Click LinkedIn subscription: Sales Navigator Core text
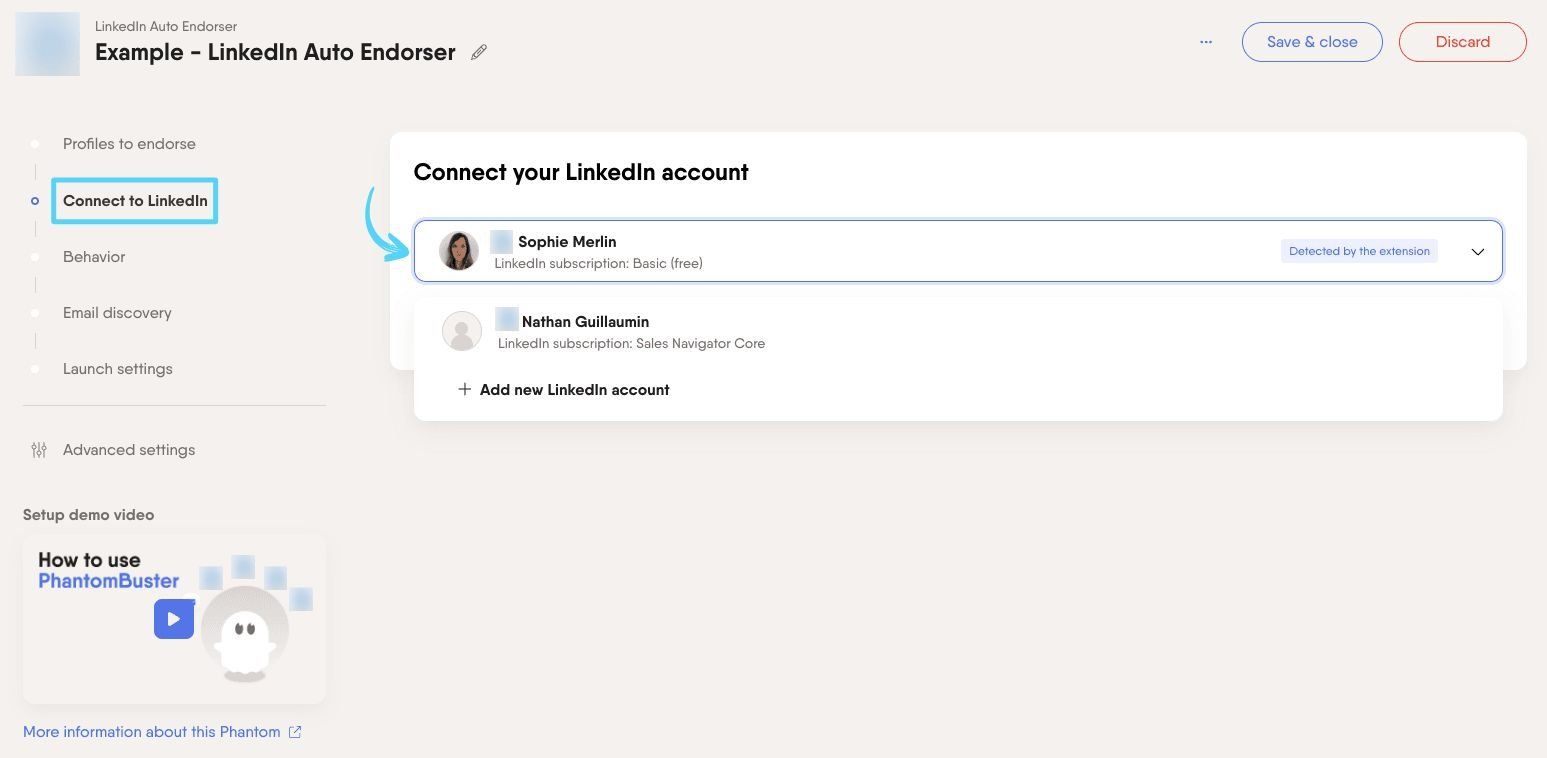1547x758 pixels. click(631, 343)
